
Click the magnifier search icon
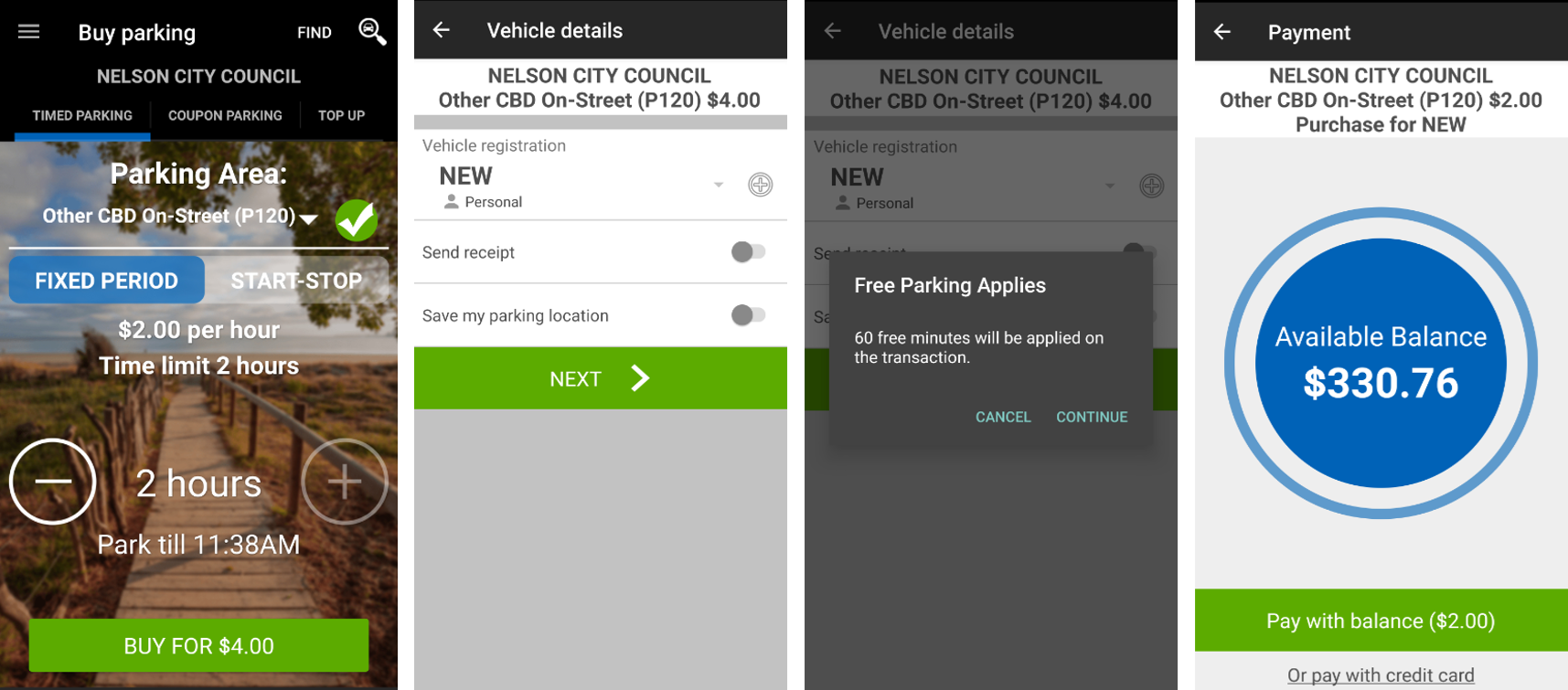click(x=371, y=32)
